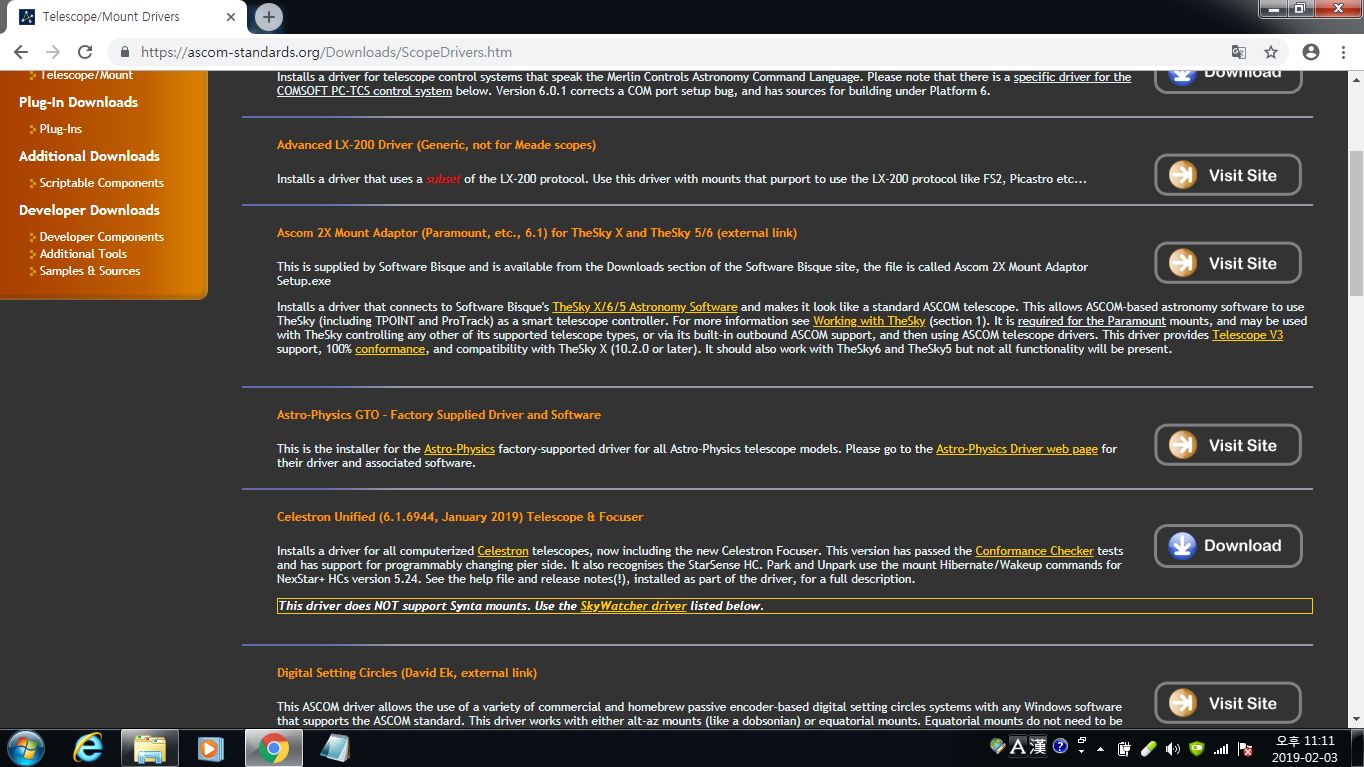Toggle the Hanja conversion IME button
The width and height of the screenshot is (1364, 767).
tap(1038, 746)
